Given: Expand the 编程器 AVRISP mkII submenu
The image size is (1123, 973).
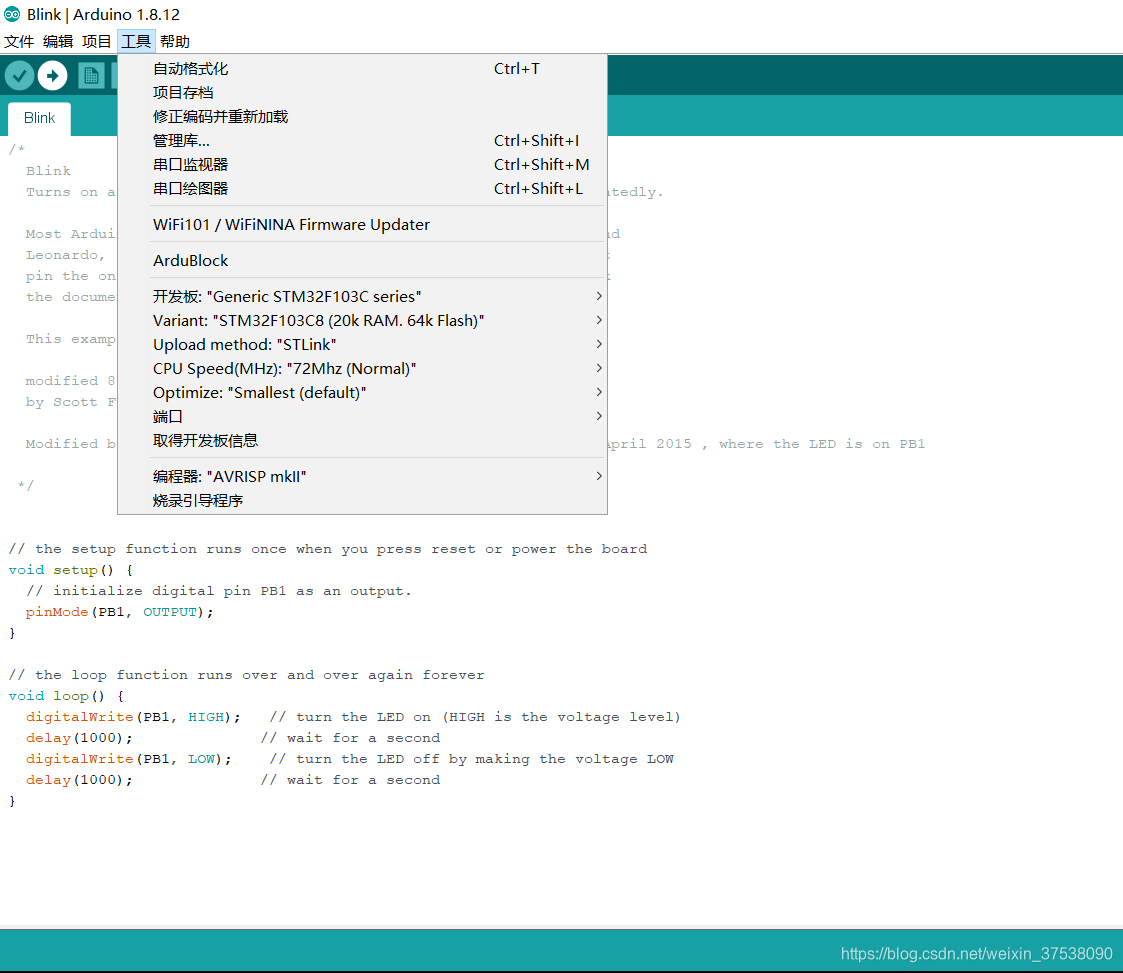Looking at the screenshot, I should 362,476.
